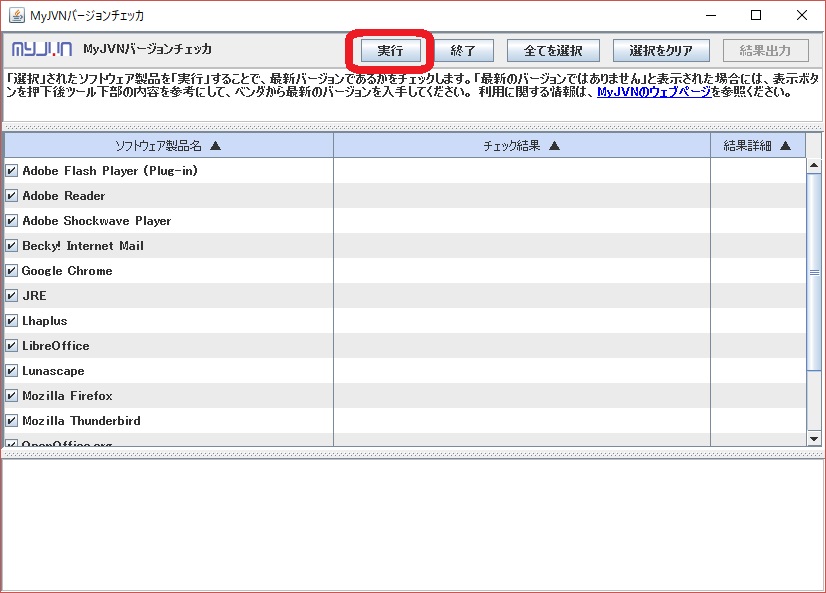Toggle the JRE checkbox
This screenshot has width=826, height=593.
(x=12, y=295)
